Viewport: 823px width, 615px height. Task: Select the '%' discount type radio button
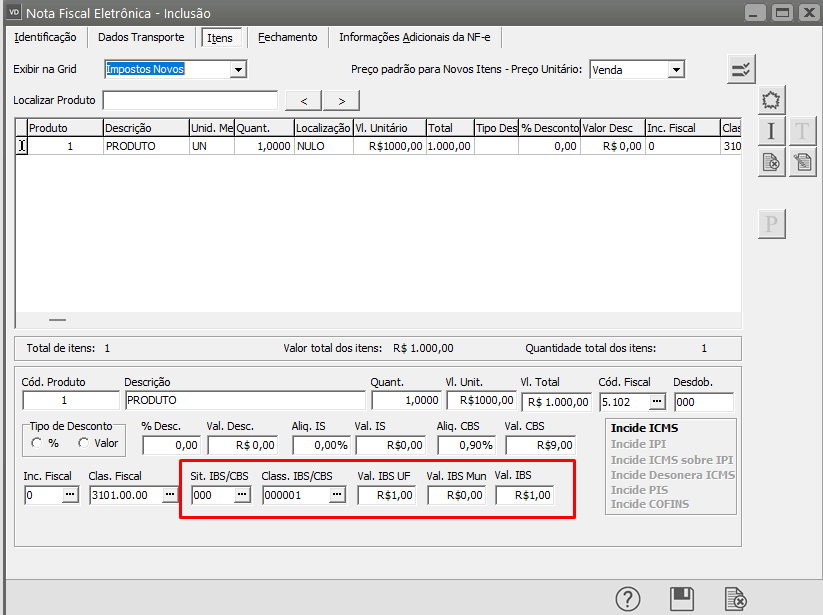38,443
